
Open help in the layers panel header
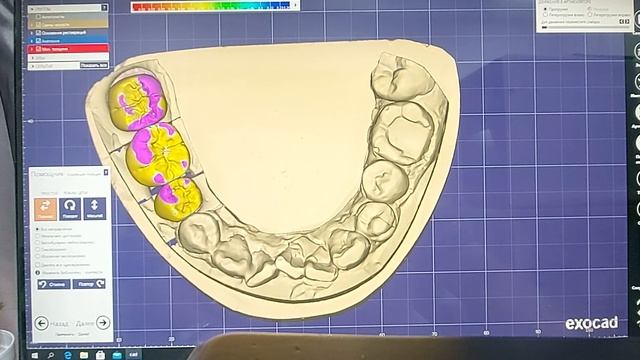104,8
